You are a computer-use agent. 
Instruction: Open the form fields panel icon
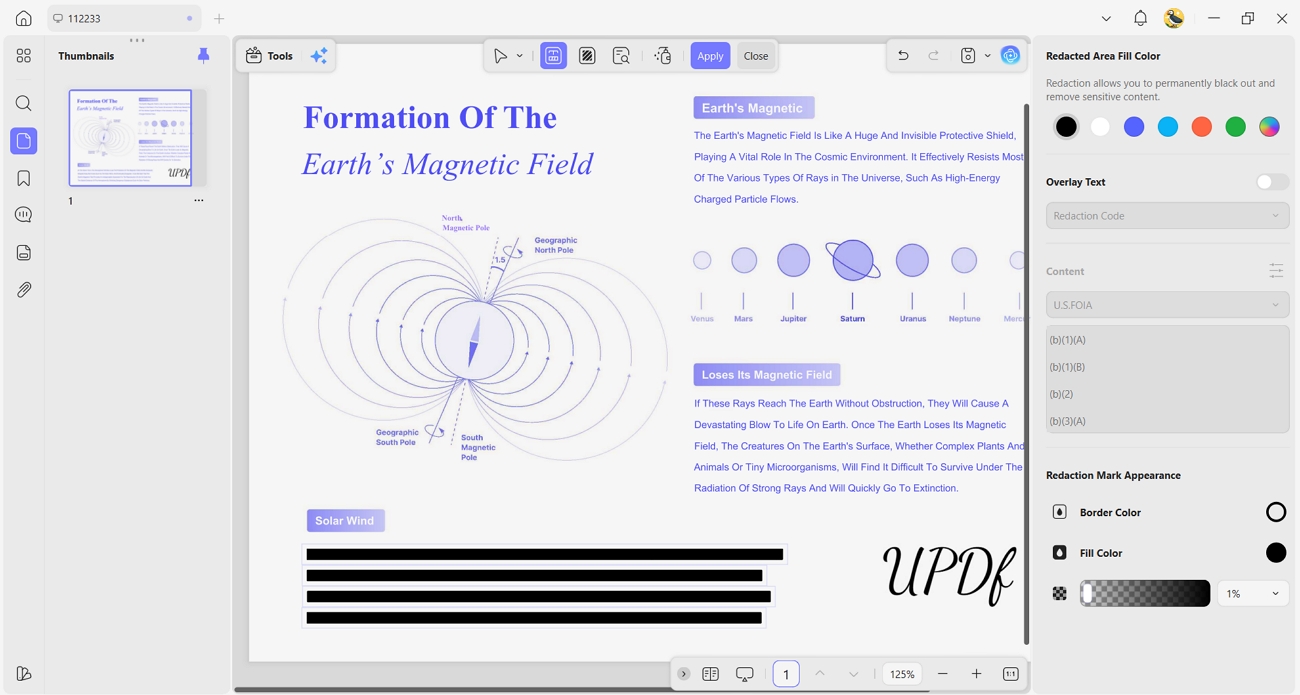click(23, 252)
